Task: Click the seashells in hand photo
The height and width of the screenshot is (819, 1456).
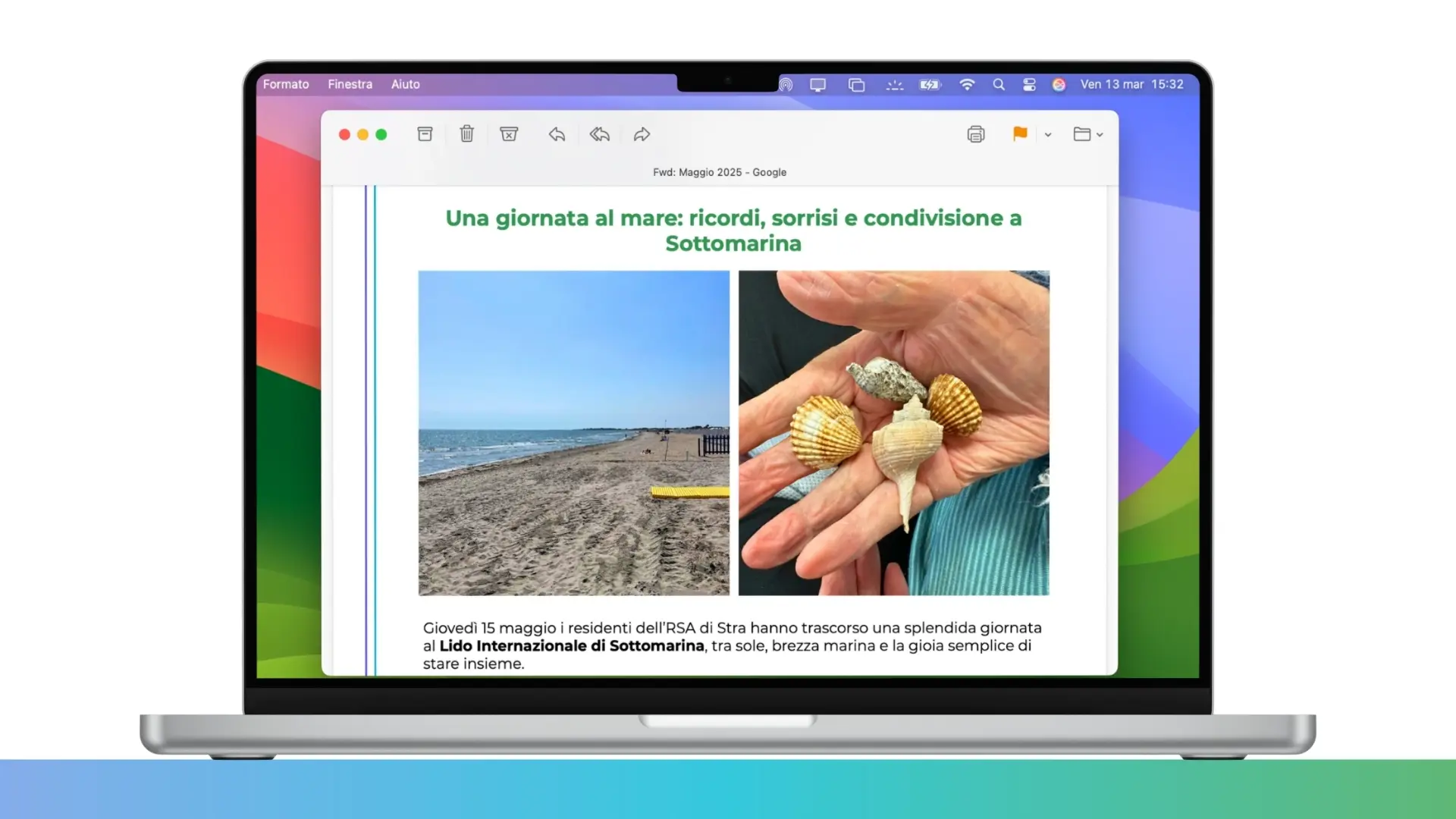Action: [894, 433]
